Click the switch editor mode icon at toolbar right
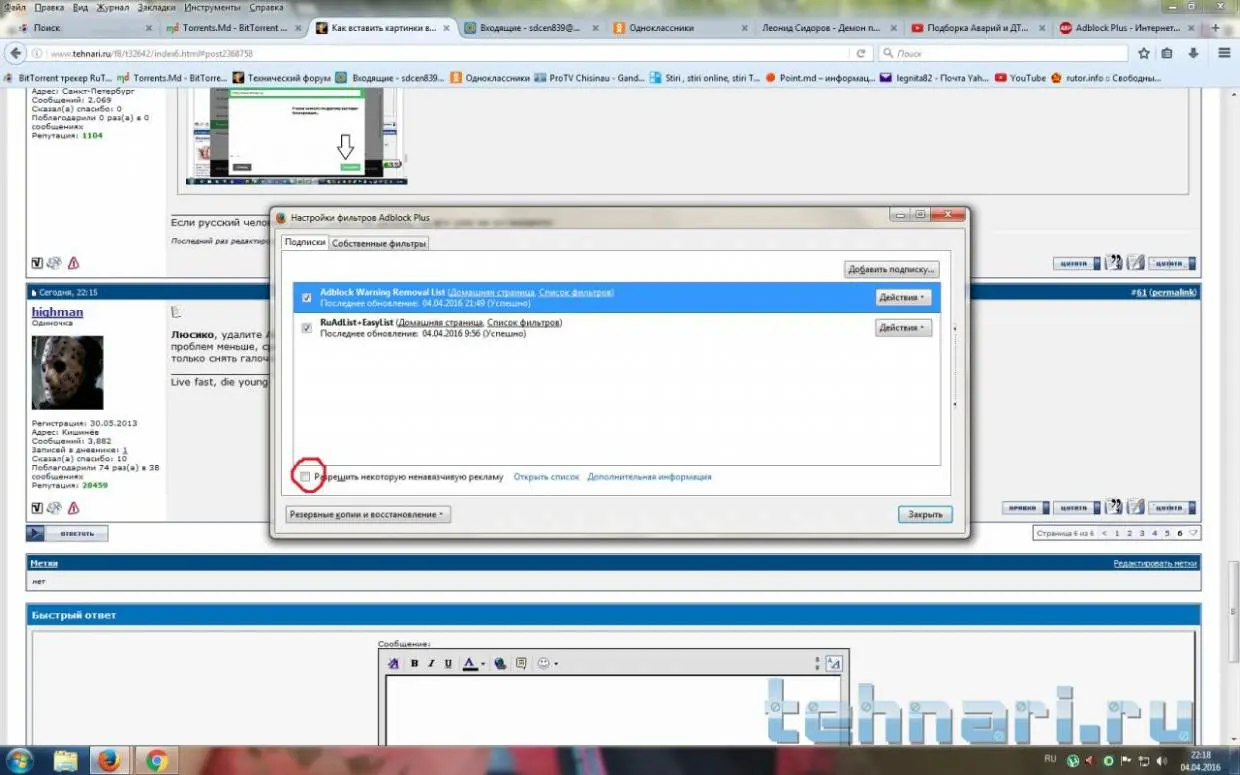 pos(835,663)
